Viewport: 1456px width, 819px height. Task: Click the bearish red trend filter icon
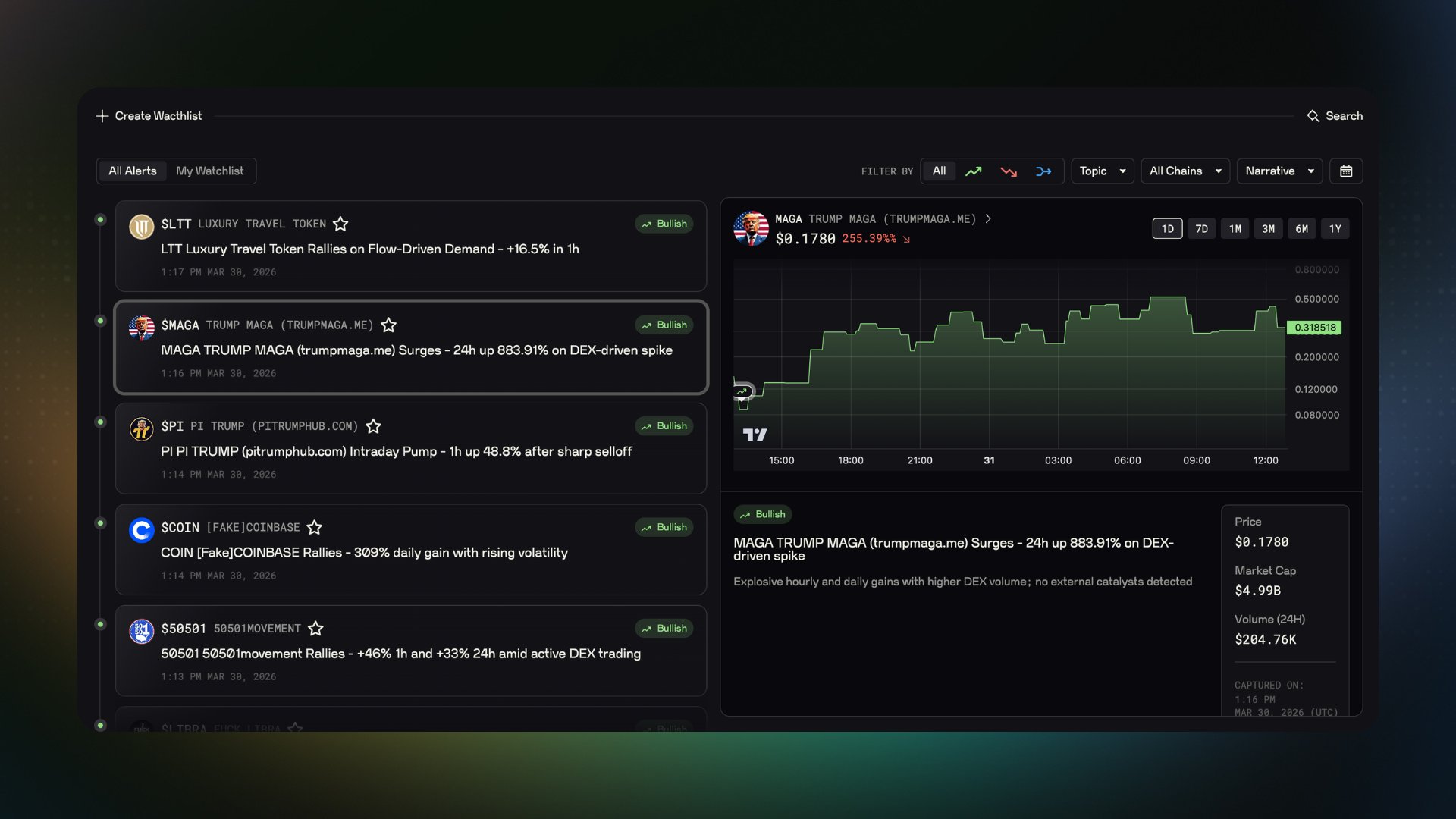pyautogui.click(x=1008, y=171)
